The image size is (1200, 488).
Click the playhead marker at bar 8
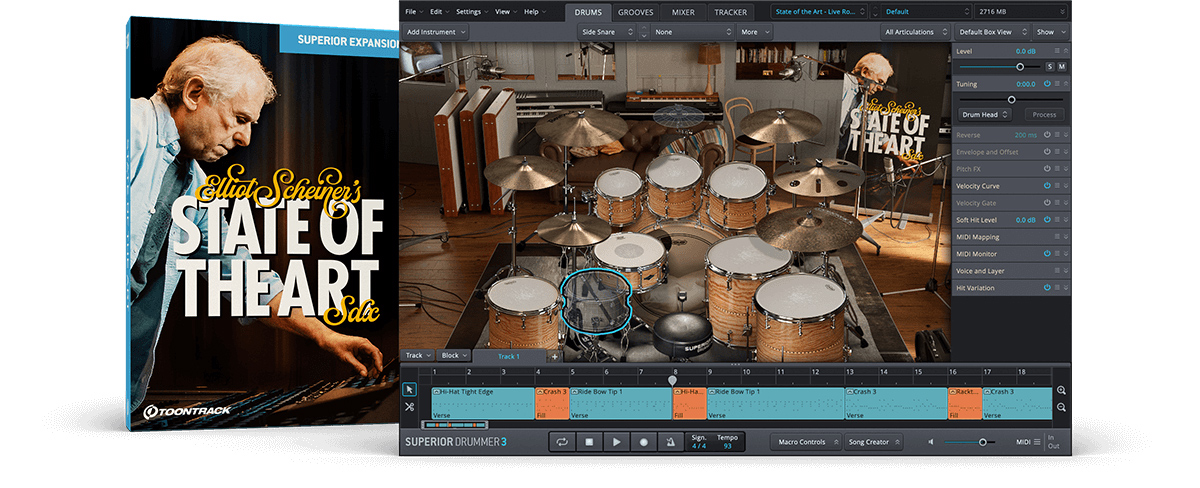pos(673,379)
